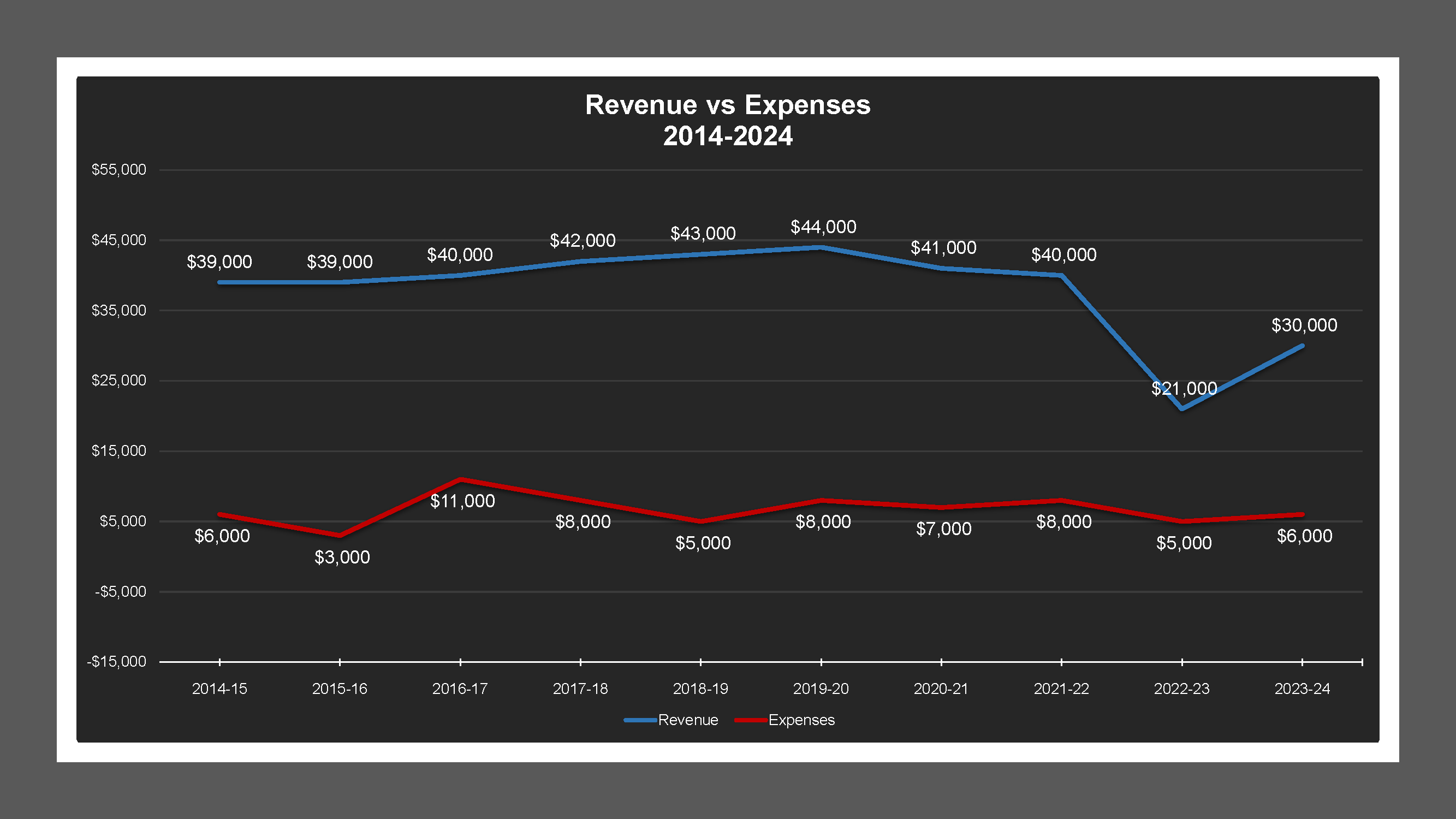Click the Revenue legend entry
Screen dimensions: 1456x819
click(x=671, y=720)
